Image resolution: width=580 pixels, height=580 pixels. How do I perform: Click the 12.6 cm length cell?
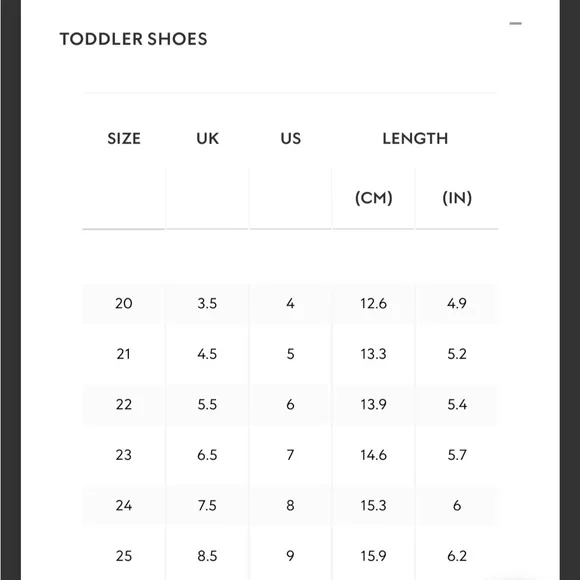tap(374, 304)
